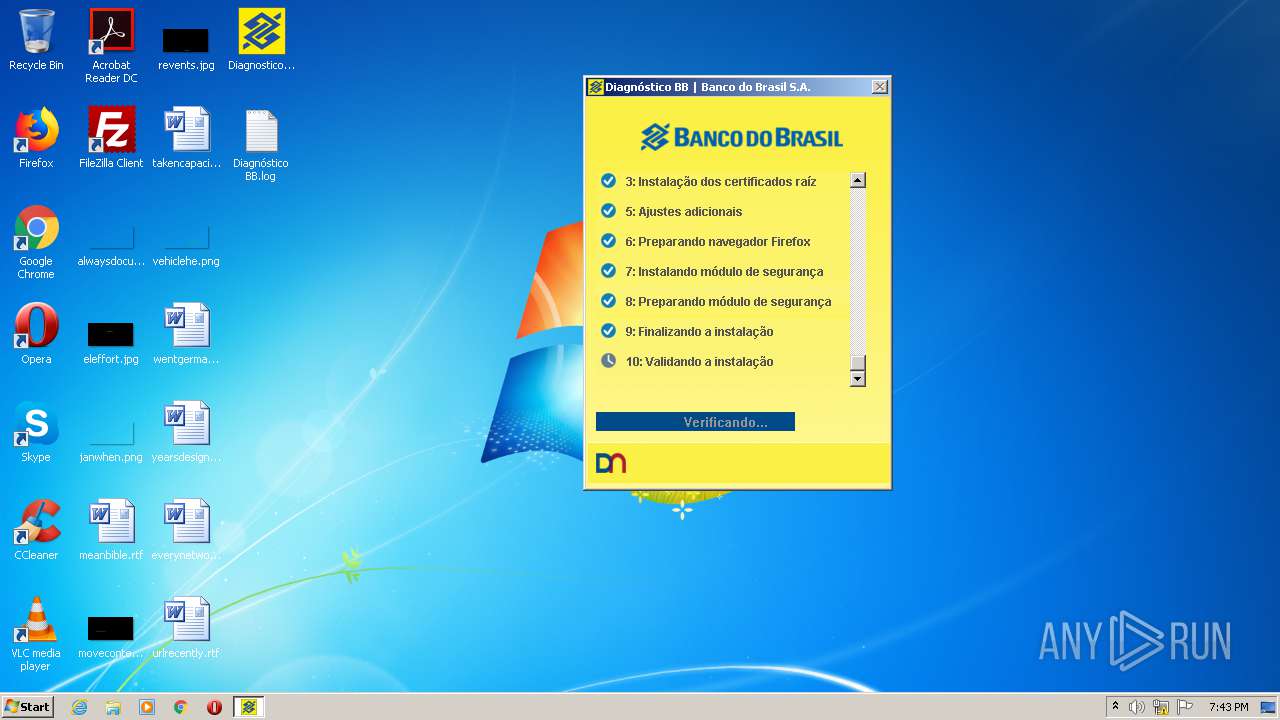Show hidden tray icons arrow
This screenshot has height=720, width=1280.
tap(1115, 707)
